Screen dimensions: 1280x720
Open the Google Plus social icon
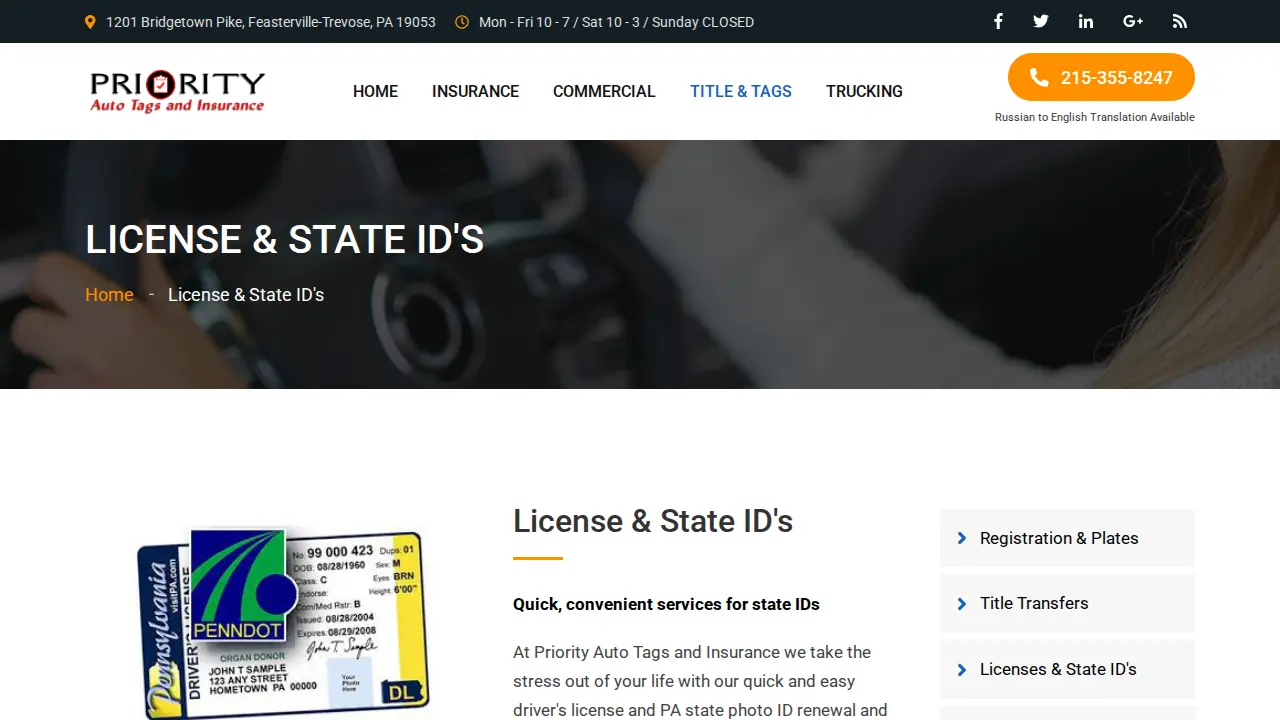[1133, 21]
